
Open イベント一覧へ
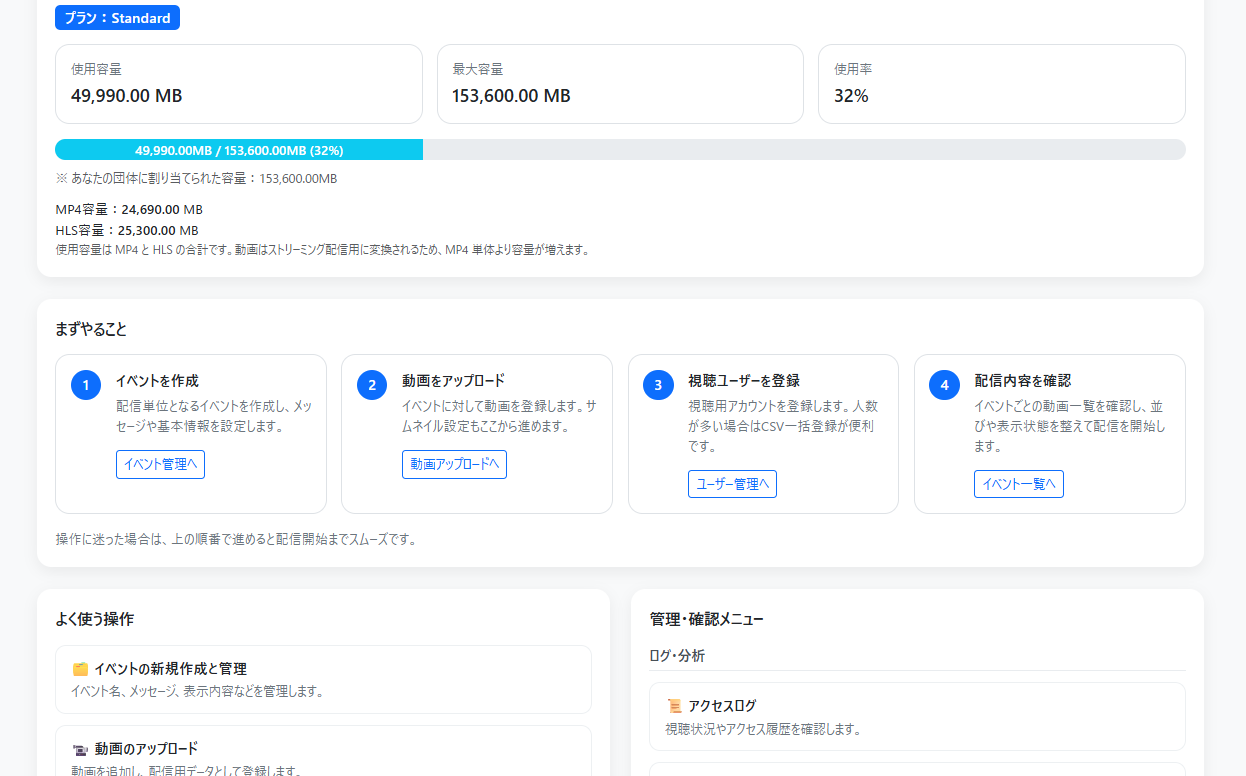(x=1018, y=483)
